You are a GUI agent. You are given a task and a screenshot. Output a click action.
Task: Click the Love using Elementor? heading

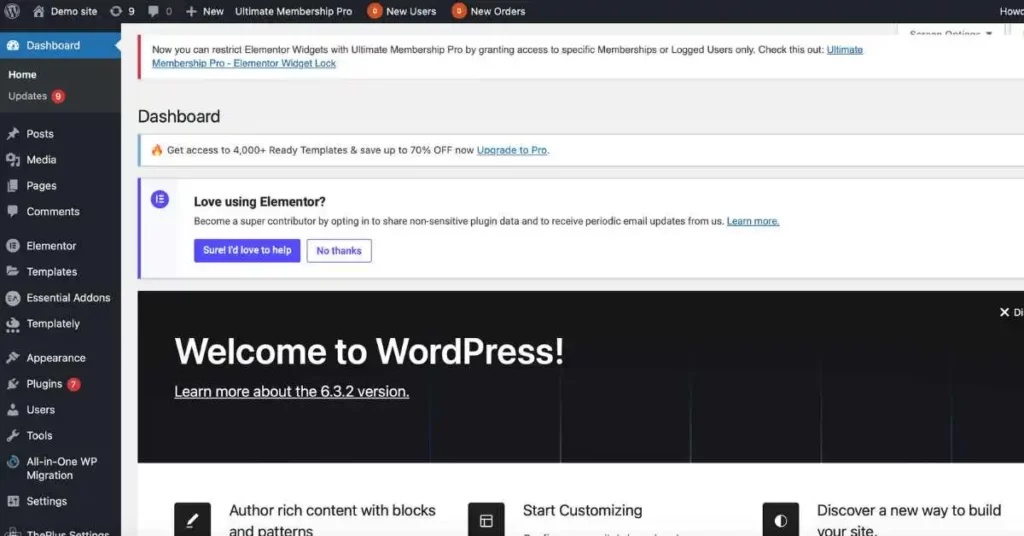tap(259, 202)
